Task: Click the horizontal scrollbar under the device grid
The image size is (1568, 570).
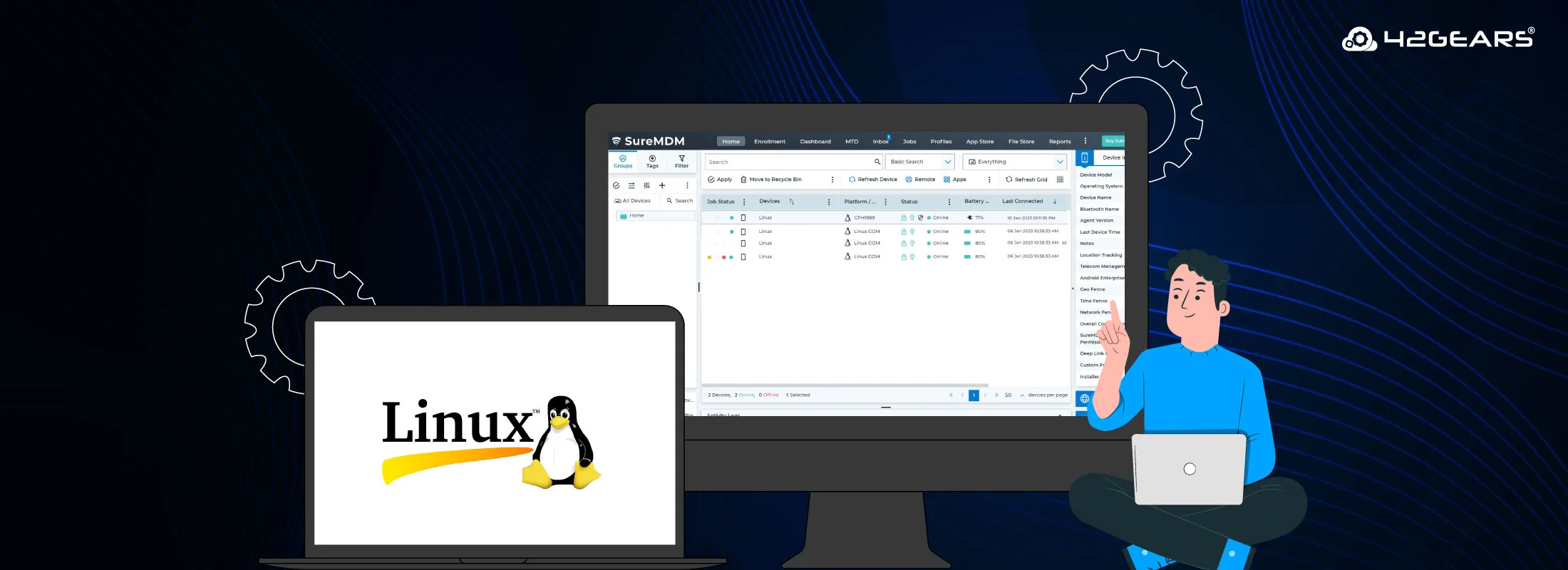Action: [x=845, y=385]
